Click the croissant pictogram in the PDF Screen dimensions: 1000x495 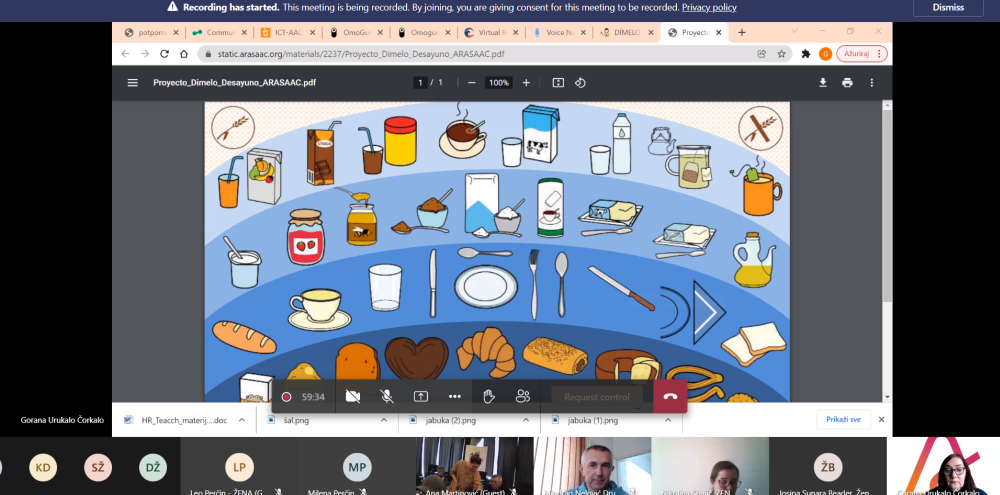[487, 351]
